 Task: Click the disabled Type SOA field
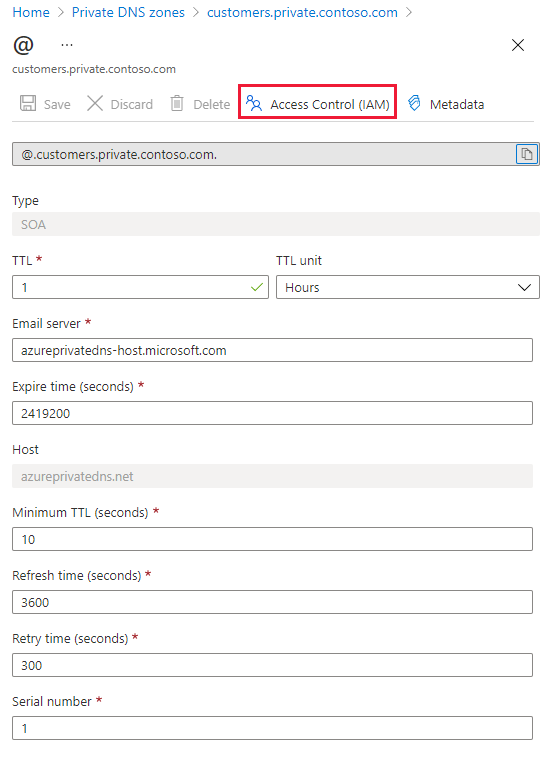(276, 224)
